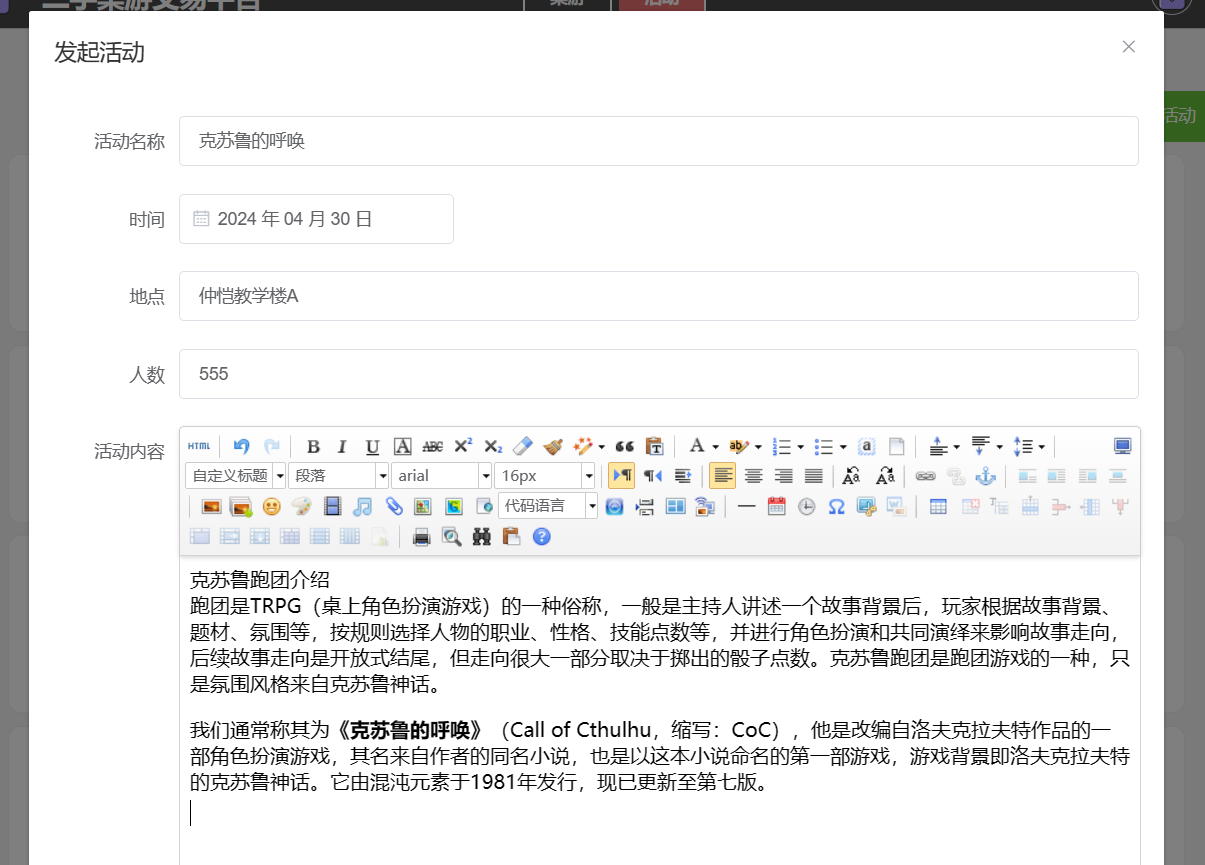Image resolution: width=1205 pixels, height=865 pixels.
Task: Open the editor help question mark
Action: [542, 537]
